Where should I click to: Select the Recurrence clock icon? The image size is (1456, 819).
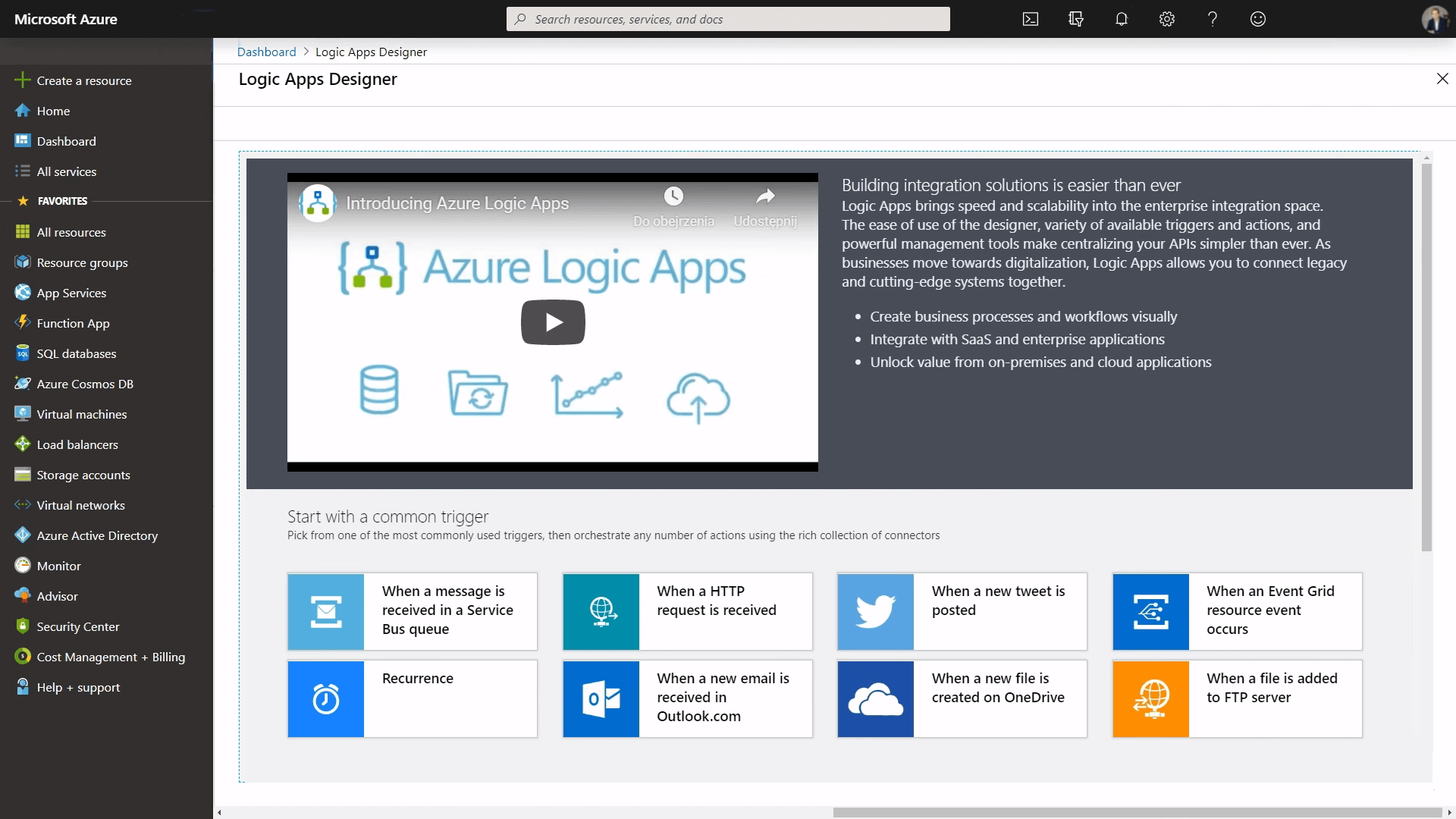(x=326, y=698)
